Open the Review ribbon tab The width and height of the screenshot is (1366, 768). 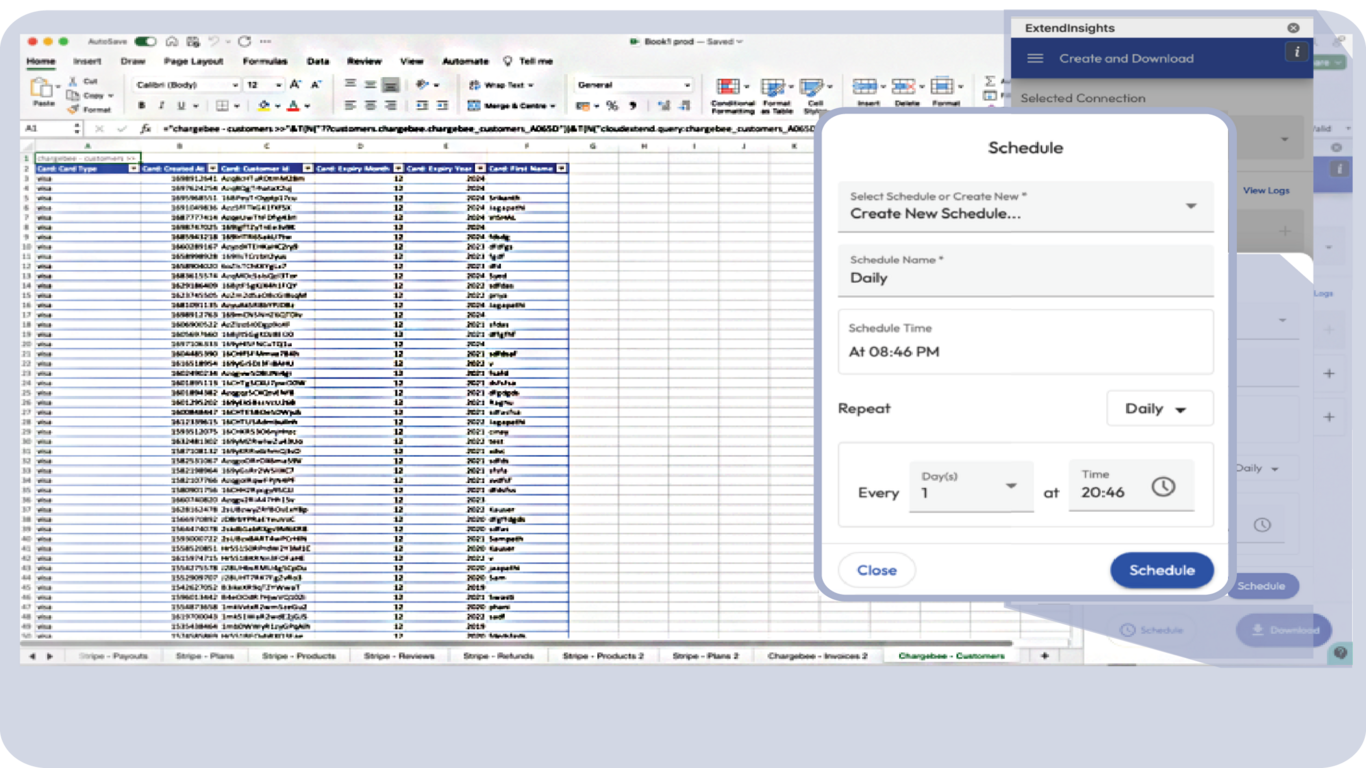pos(364,61)
